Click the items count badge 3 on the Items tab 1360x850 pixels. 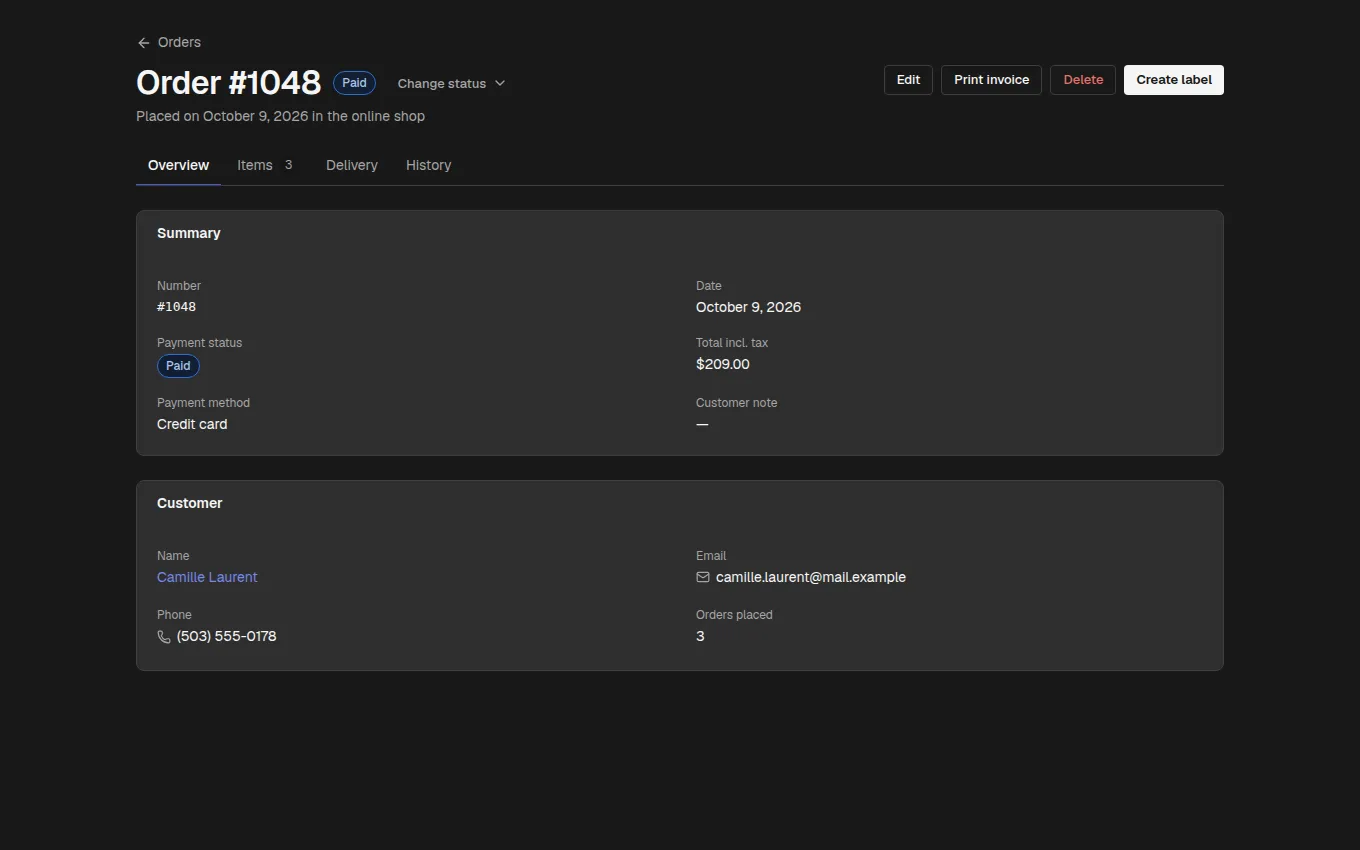point(288,165)
